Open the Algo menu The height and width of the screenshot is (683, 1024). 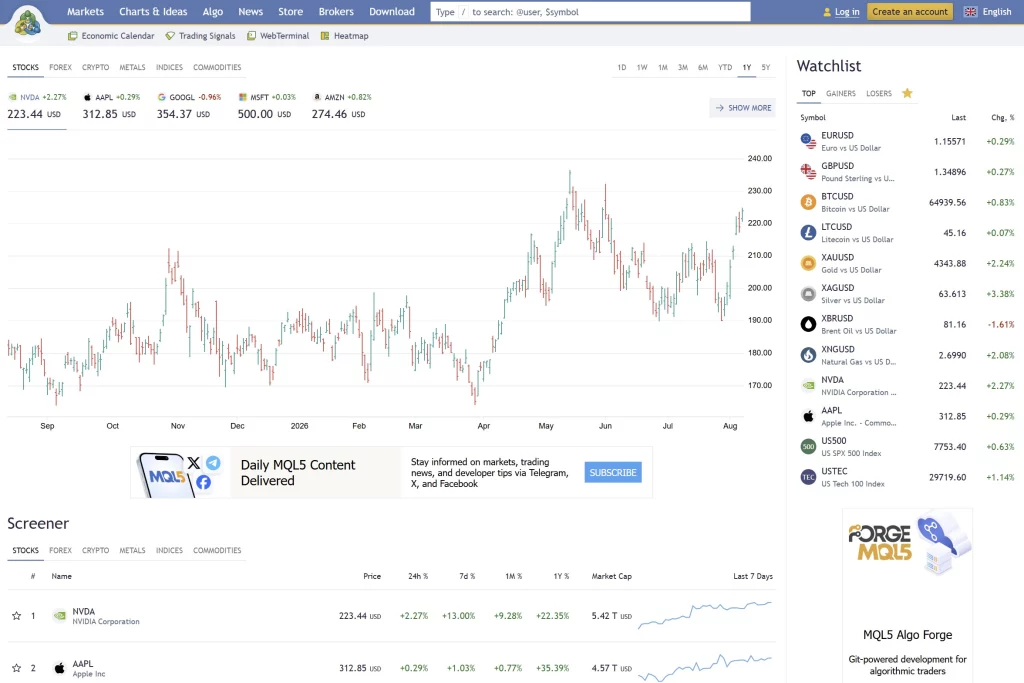pyautogui.click(x=212, y=12)
